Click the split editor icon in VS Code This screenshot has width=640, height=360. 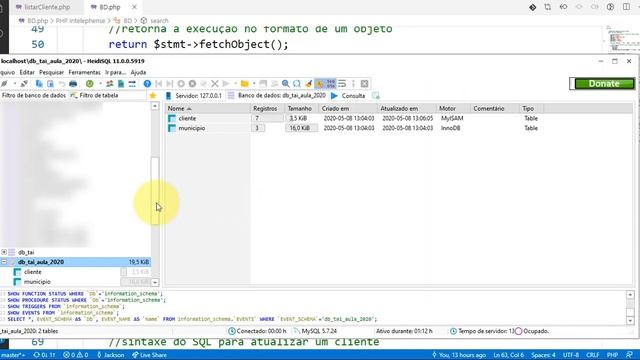[x=627, y=7]
